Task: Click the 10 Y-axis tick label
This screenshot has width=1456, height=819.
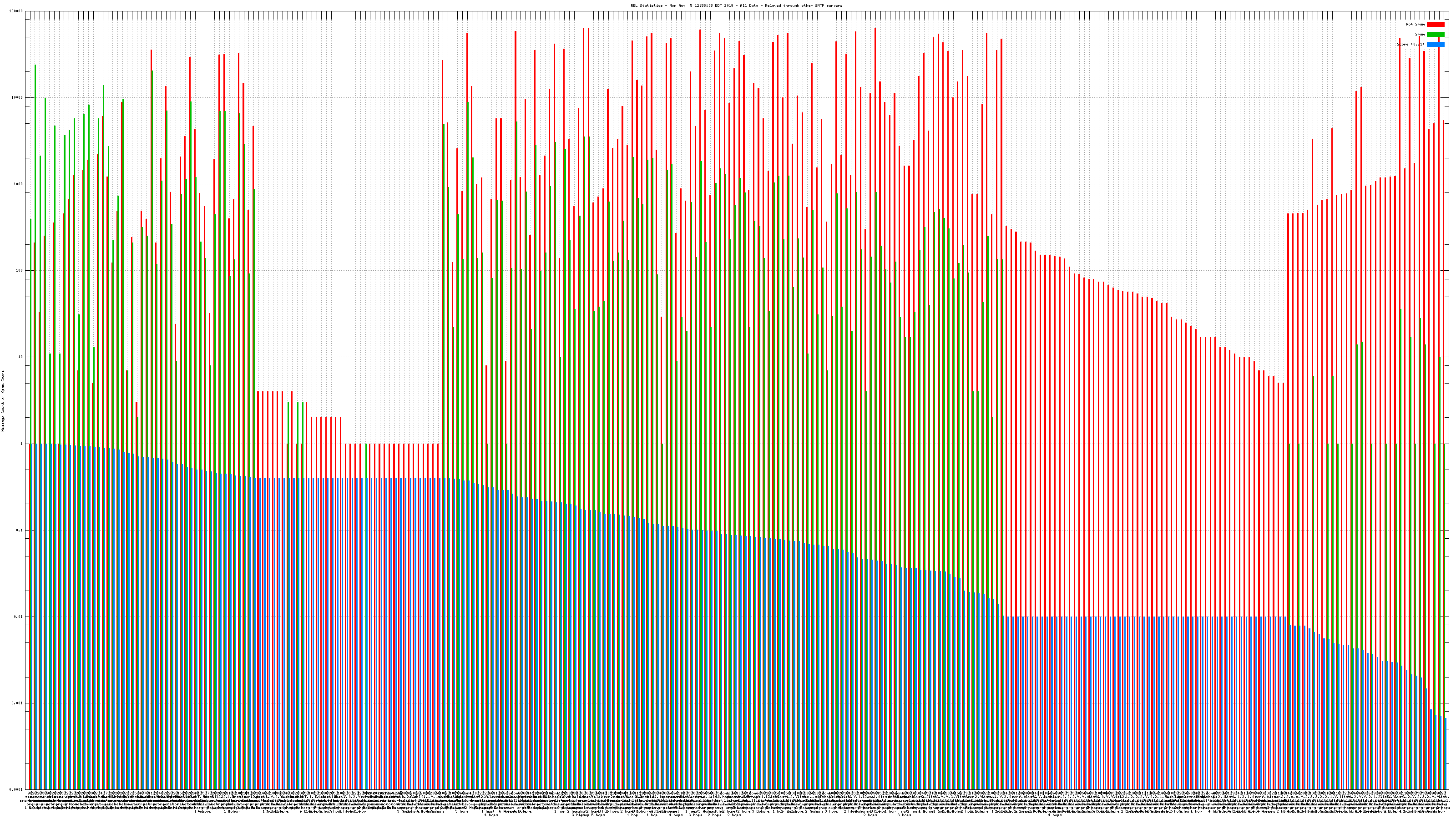Action: pos(21,357)
